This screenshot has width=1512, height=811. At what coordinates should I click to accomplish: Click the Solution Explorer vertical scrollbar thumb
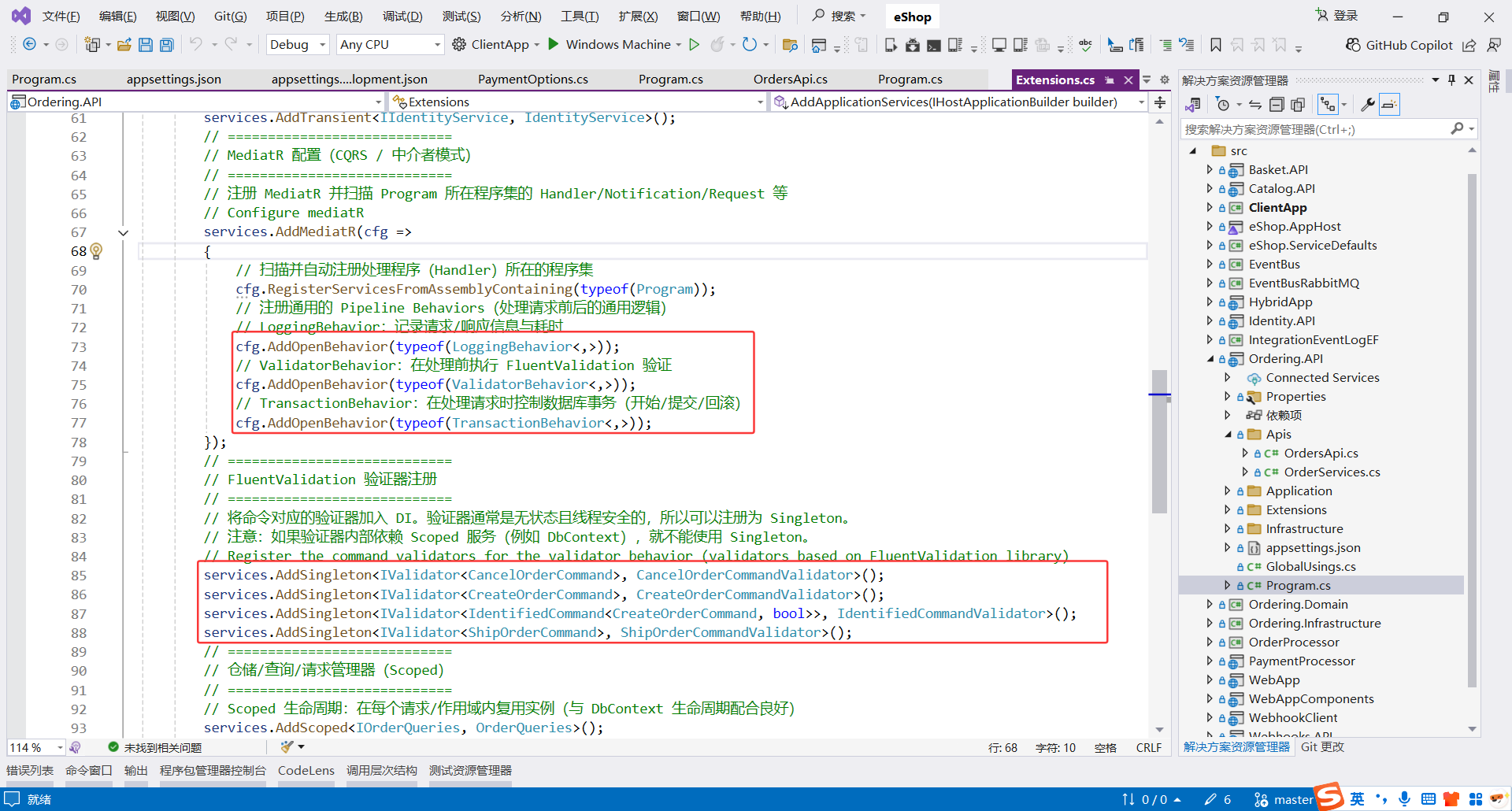pyautogui.click(x=1472, y=431)
